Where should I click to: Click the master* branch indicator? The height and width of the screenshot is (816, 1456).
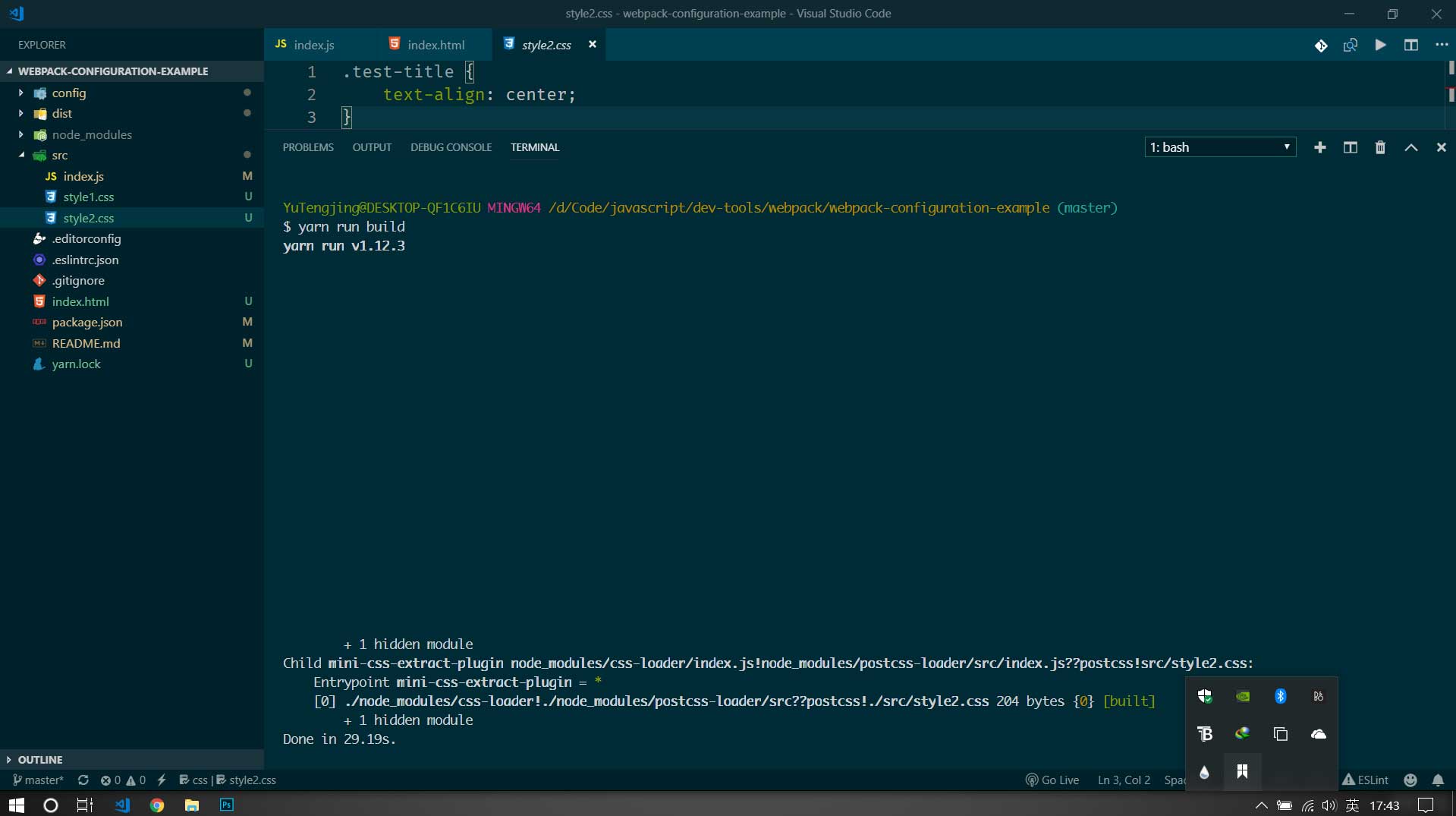[x=38, y=780]
